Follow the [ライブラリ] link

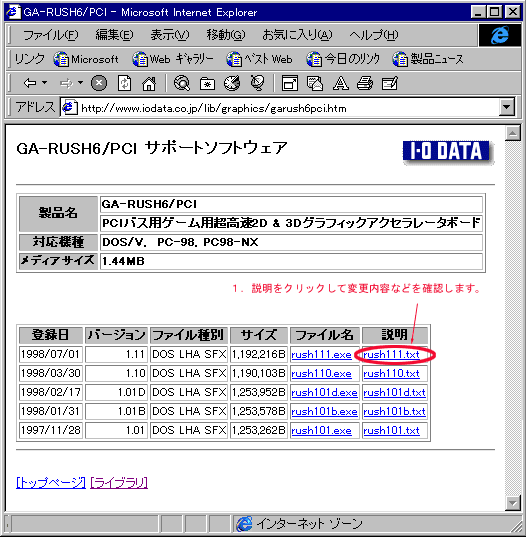[119, 483]
